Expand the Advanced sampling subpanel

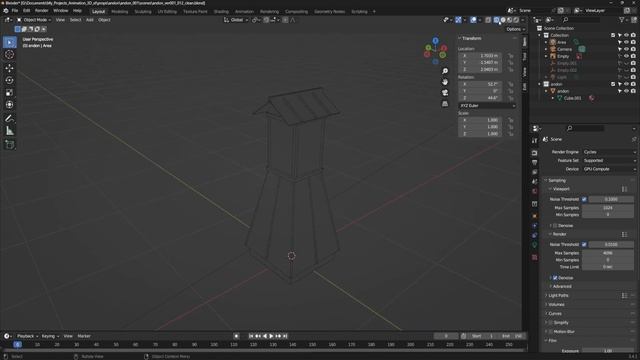click(x=562, y=287)
